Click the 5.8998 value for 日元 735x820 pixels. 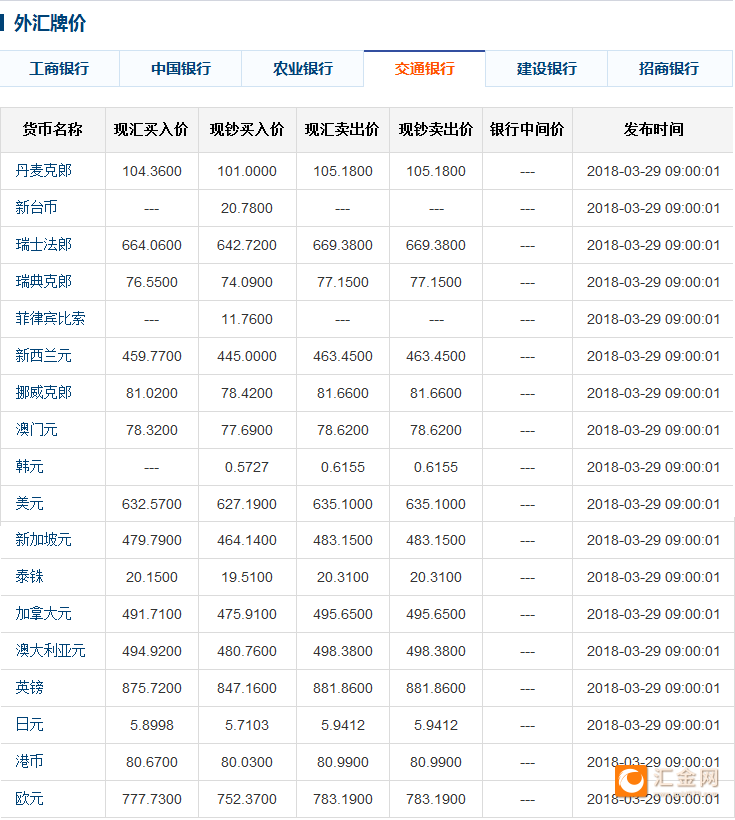tap(152, 725)
